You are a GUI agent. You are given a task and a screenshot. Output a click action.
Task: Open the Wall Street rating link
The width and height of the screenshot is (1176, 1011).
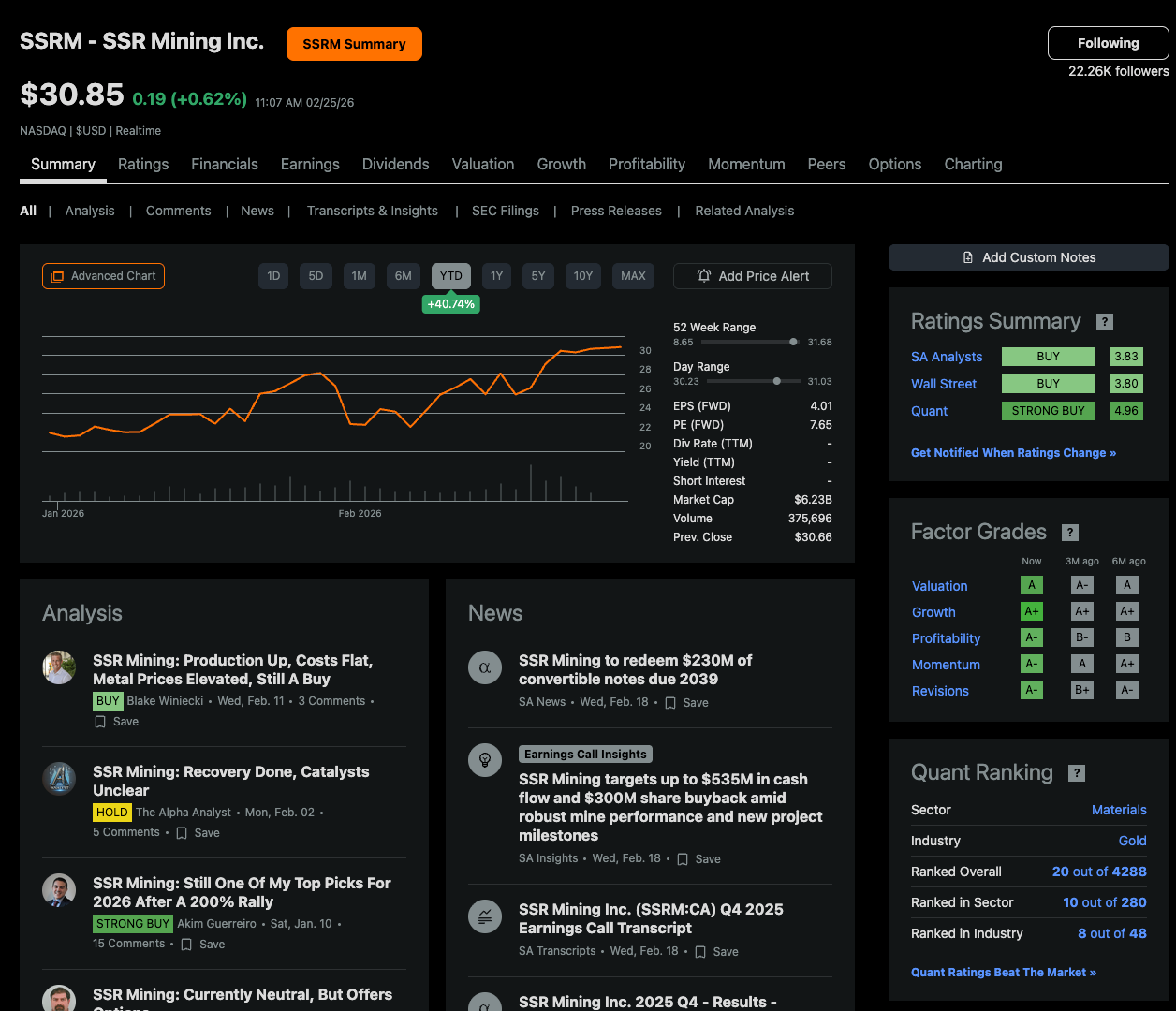point(944,384)
